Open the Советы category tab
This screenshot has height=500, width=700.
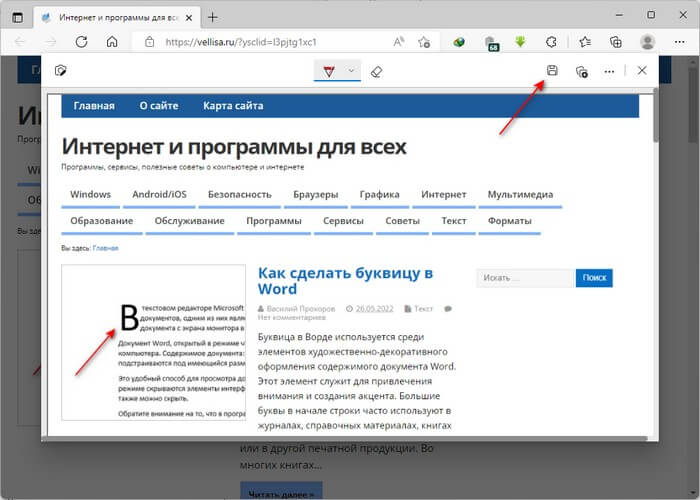tap(402, 221)
